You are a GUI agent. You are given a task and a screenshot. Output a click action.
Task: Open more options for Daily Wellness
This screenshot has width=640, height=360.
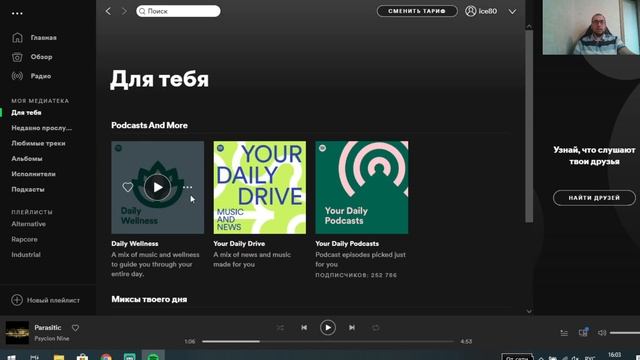(x=187, y=187)
